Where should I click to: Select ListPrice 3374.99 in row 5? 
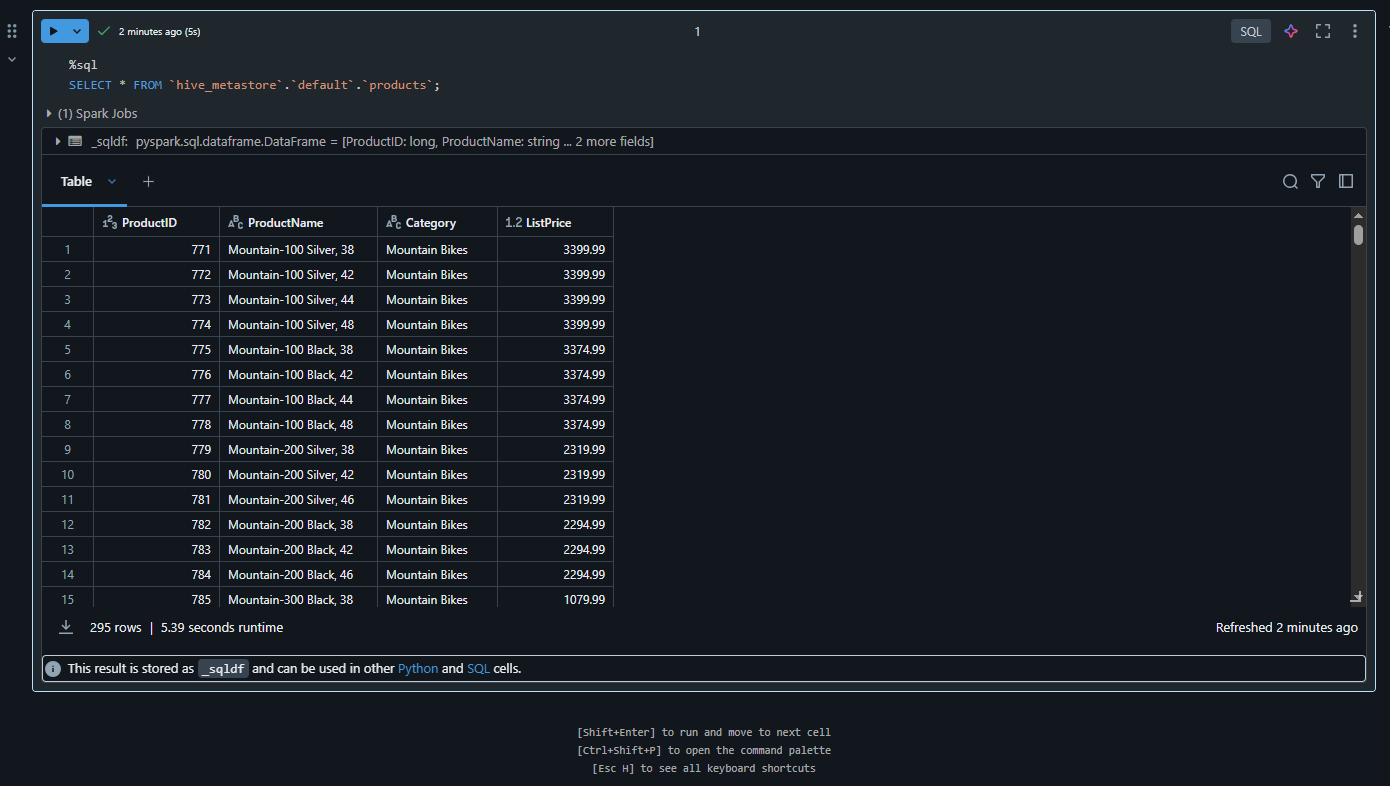click(x=555, y=349)
